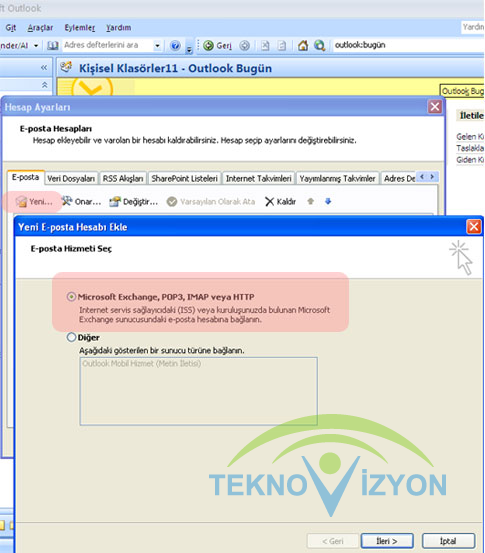Click the Onar... repair button
The image size is (485, 553).
(81, 201)
